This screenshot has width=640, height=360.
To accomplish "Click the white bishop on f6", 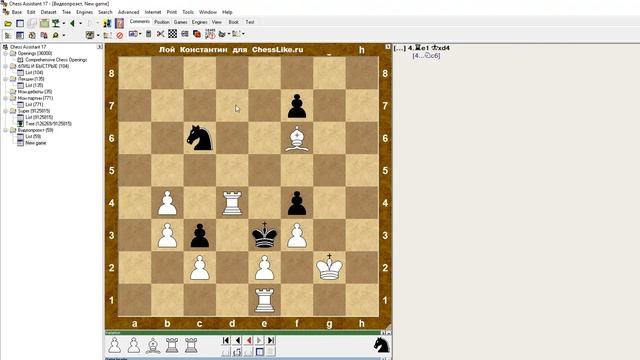I will pyautogui.click(x=297, y=138).
